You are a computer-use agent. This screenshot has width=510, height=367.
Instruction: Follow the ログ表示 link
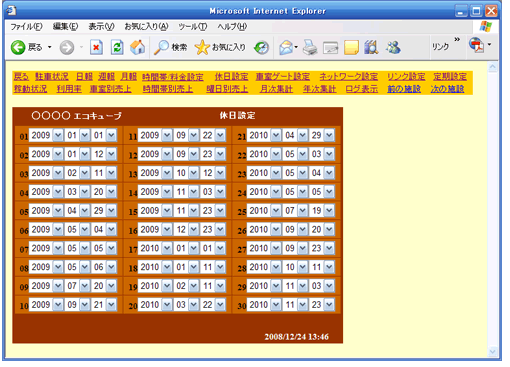pyautogui.click(x=362, y=89)
